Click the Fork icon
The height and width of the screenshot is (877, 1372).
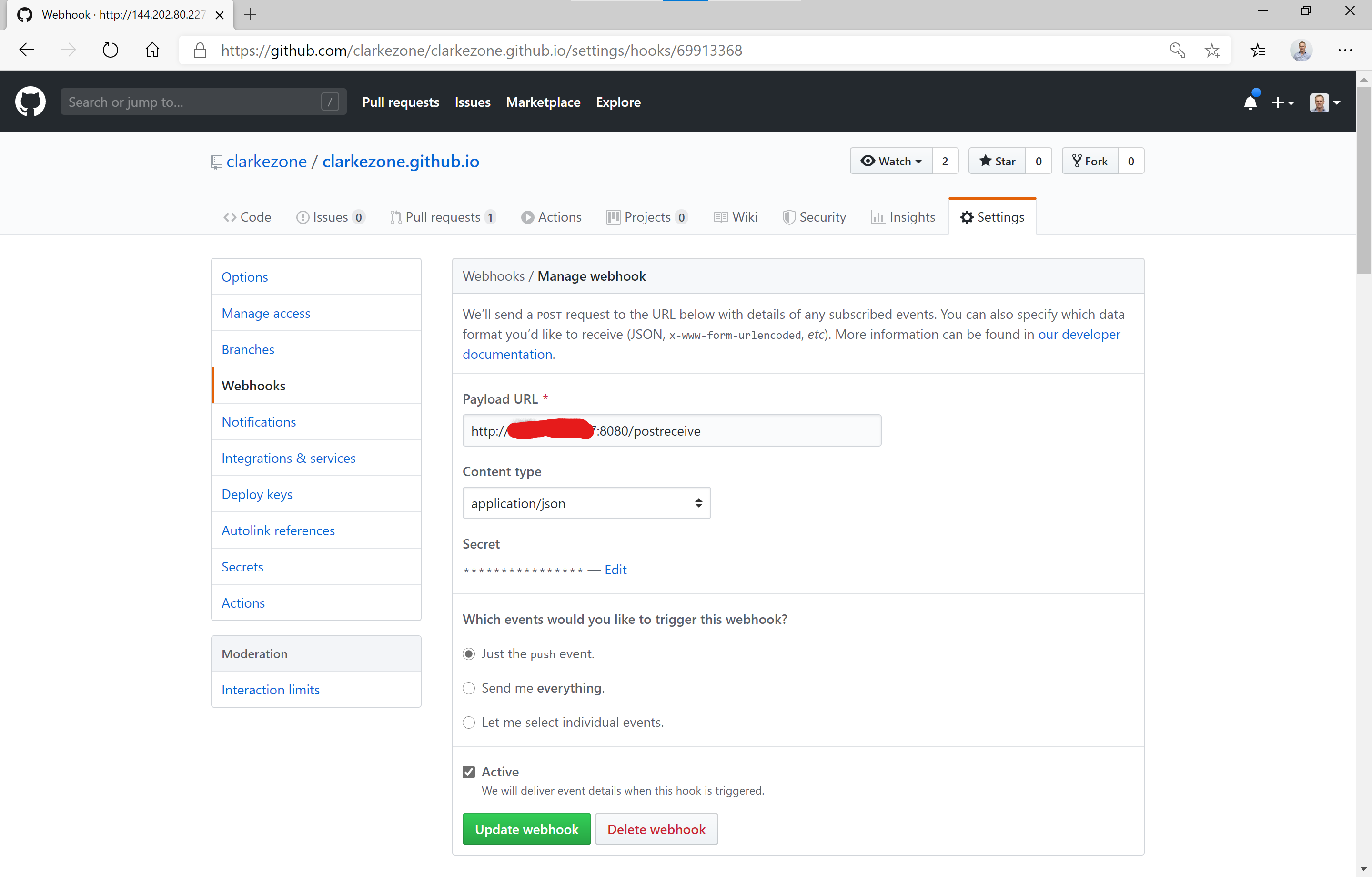point(1078,160)
